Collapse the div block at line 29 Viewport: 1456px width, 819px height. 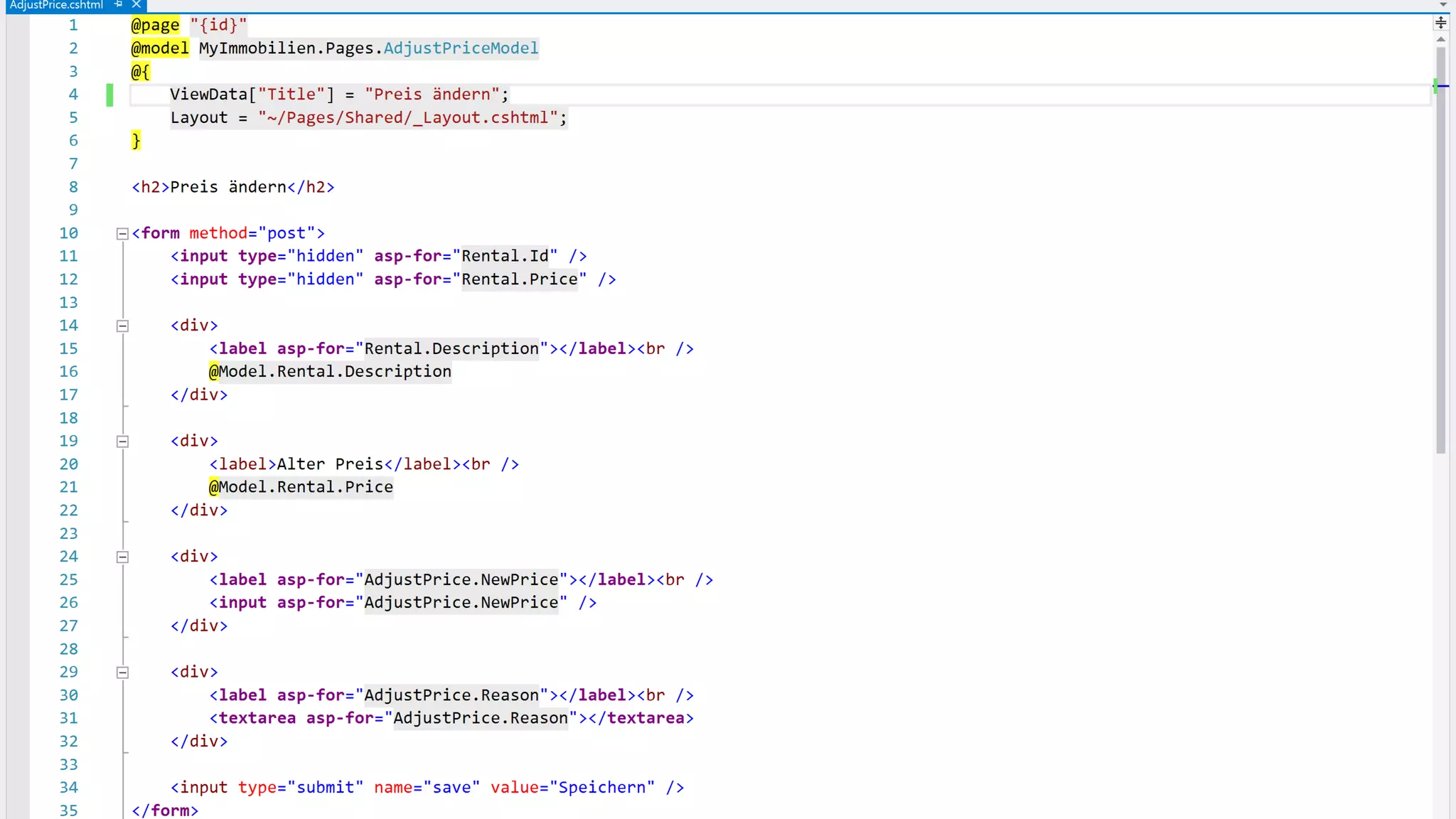[x=122, y=673]
